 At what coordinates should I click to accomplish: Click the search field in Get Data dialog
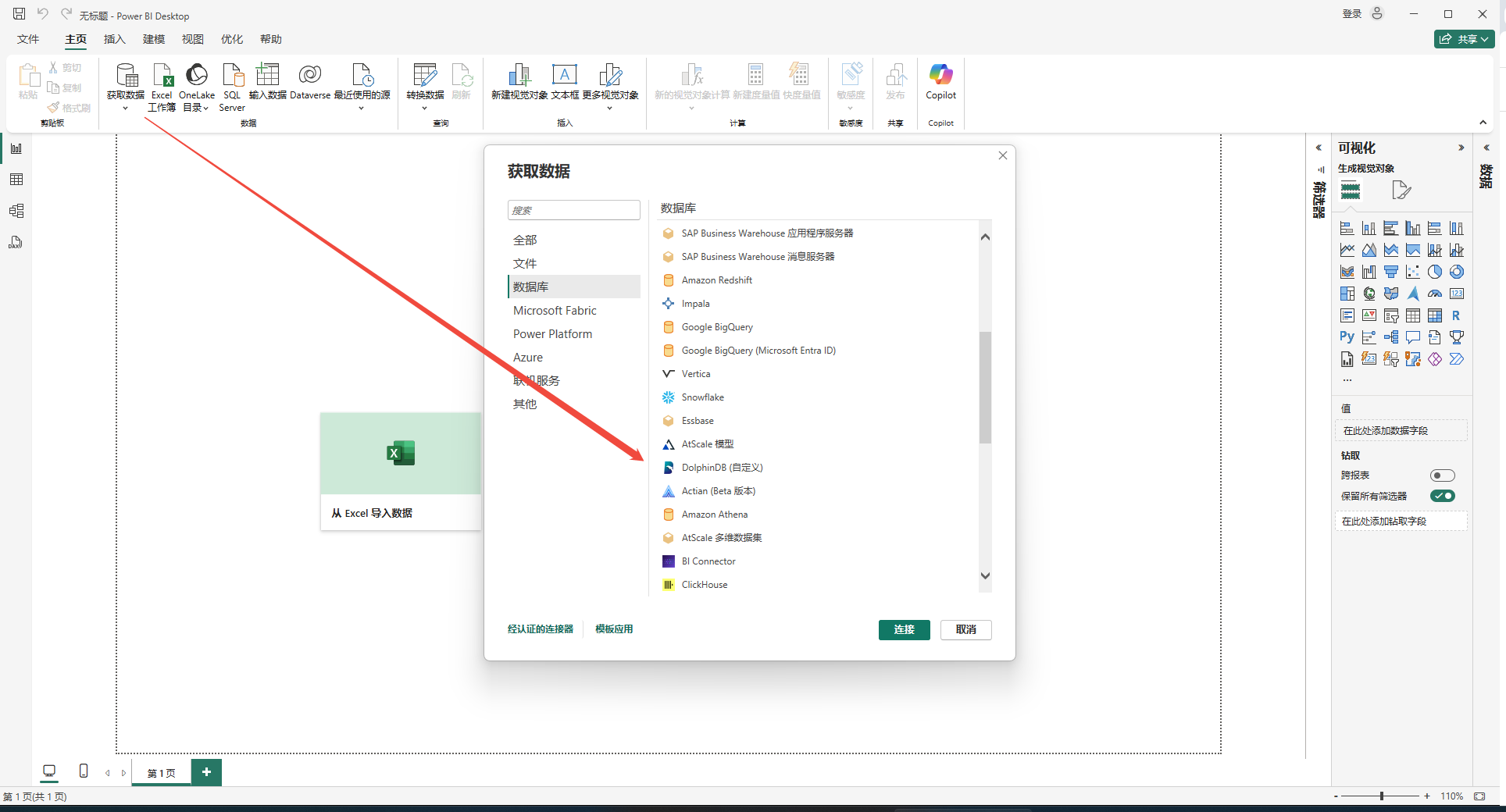pos(574,210)
